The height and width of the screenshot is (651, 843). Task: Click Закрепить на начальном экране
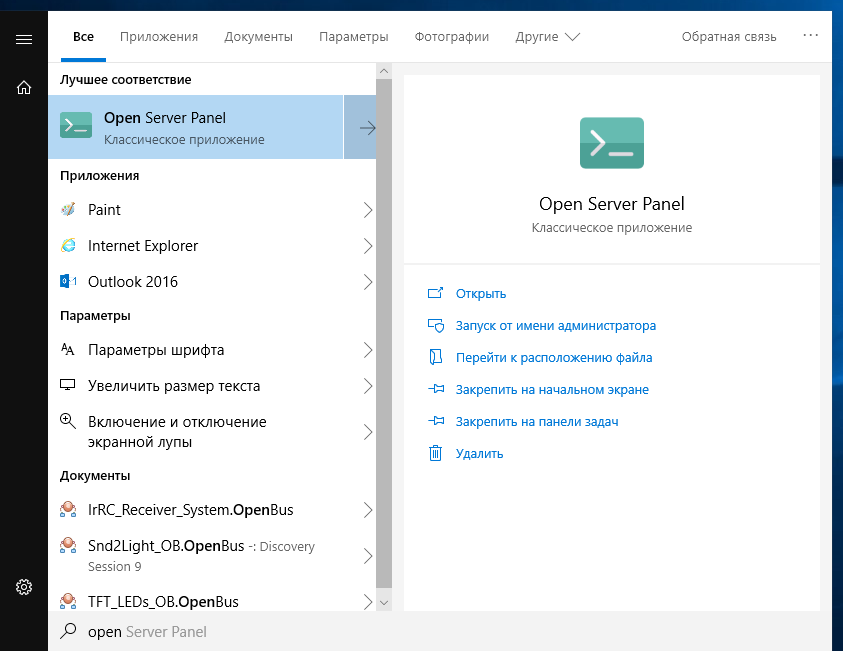(x=552, y=389)
